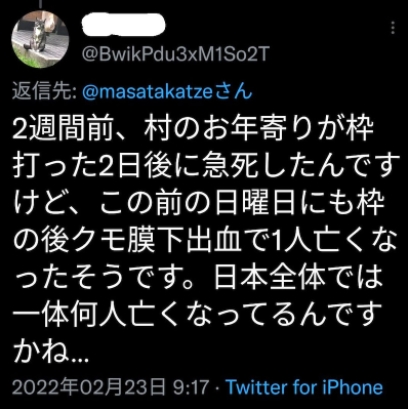Click the tweet line starting 2週間前

coord(193,130)
